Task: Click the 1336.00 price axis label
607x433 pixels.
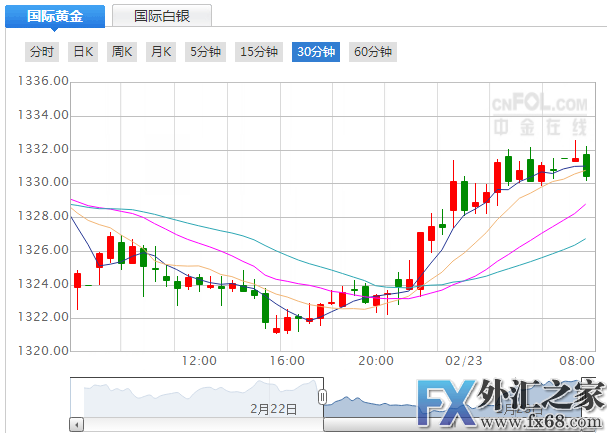Action: pos(43,81)
